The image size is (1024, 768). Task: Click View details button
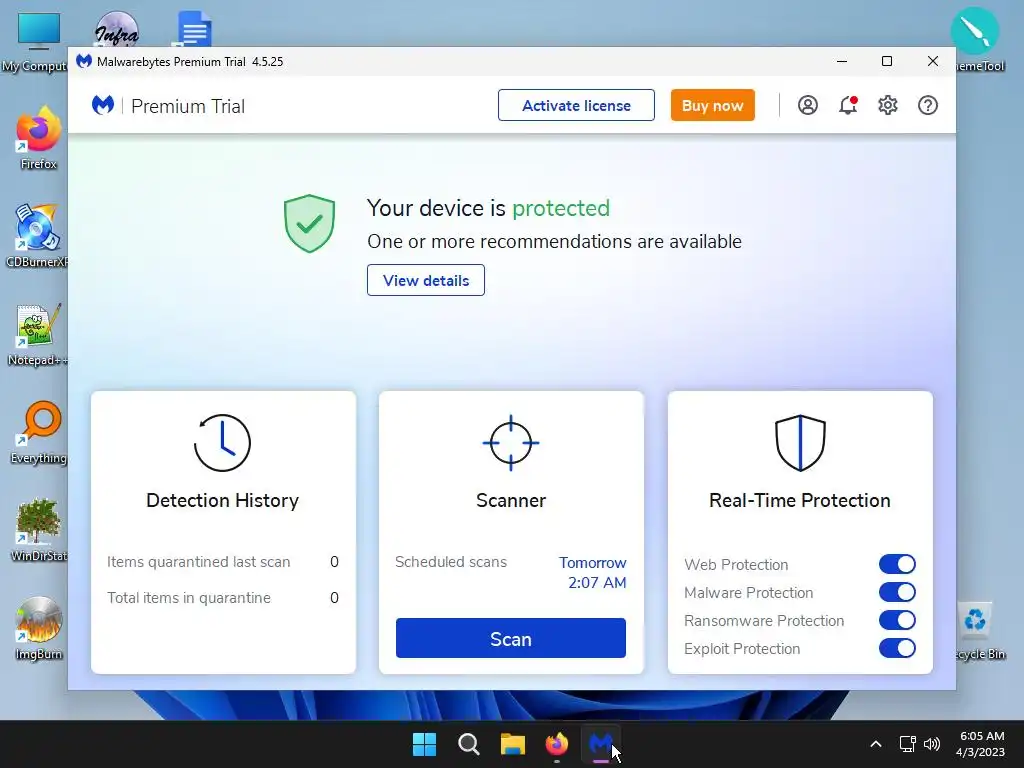click(x=426, y=280)
